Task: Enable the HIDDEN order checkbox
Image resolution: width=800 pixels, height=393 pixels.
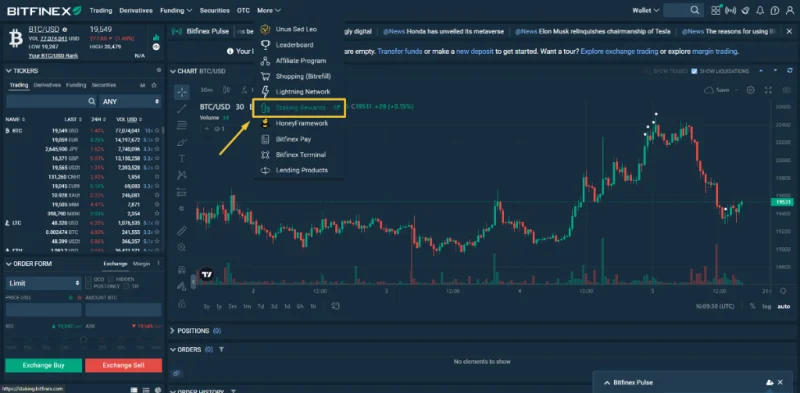Action: tap(111, 279)
